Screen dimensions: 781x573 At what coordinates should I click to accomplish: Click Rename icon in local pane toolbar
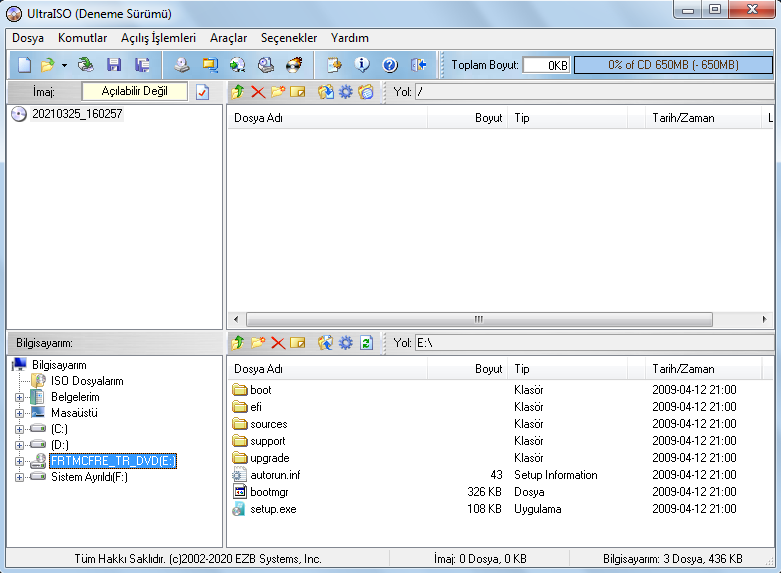tap(298, 343)
